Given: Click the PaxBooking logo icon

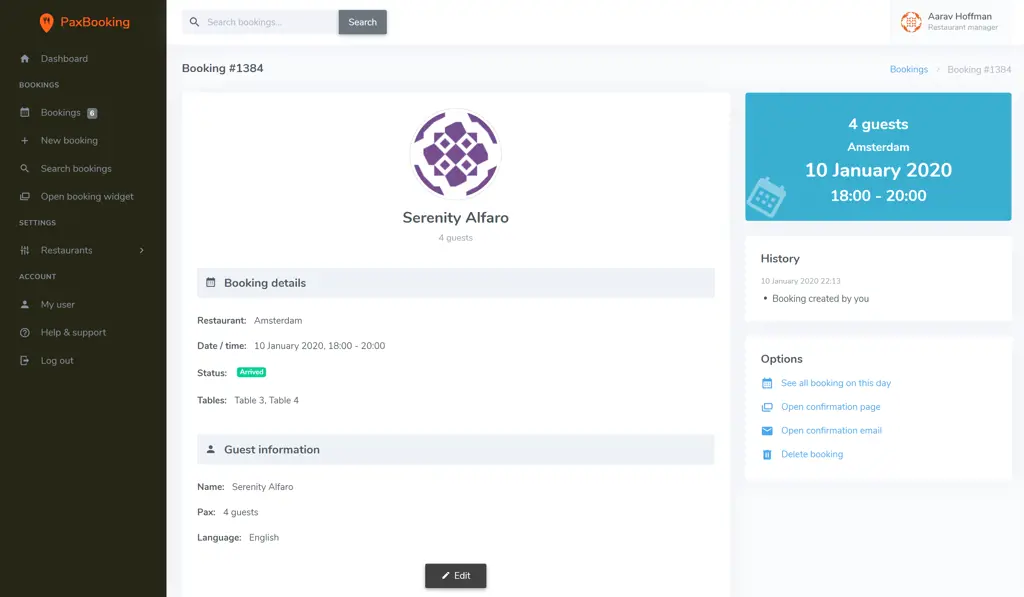Looking at the screenshot, I should [x=46, y=22].
